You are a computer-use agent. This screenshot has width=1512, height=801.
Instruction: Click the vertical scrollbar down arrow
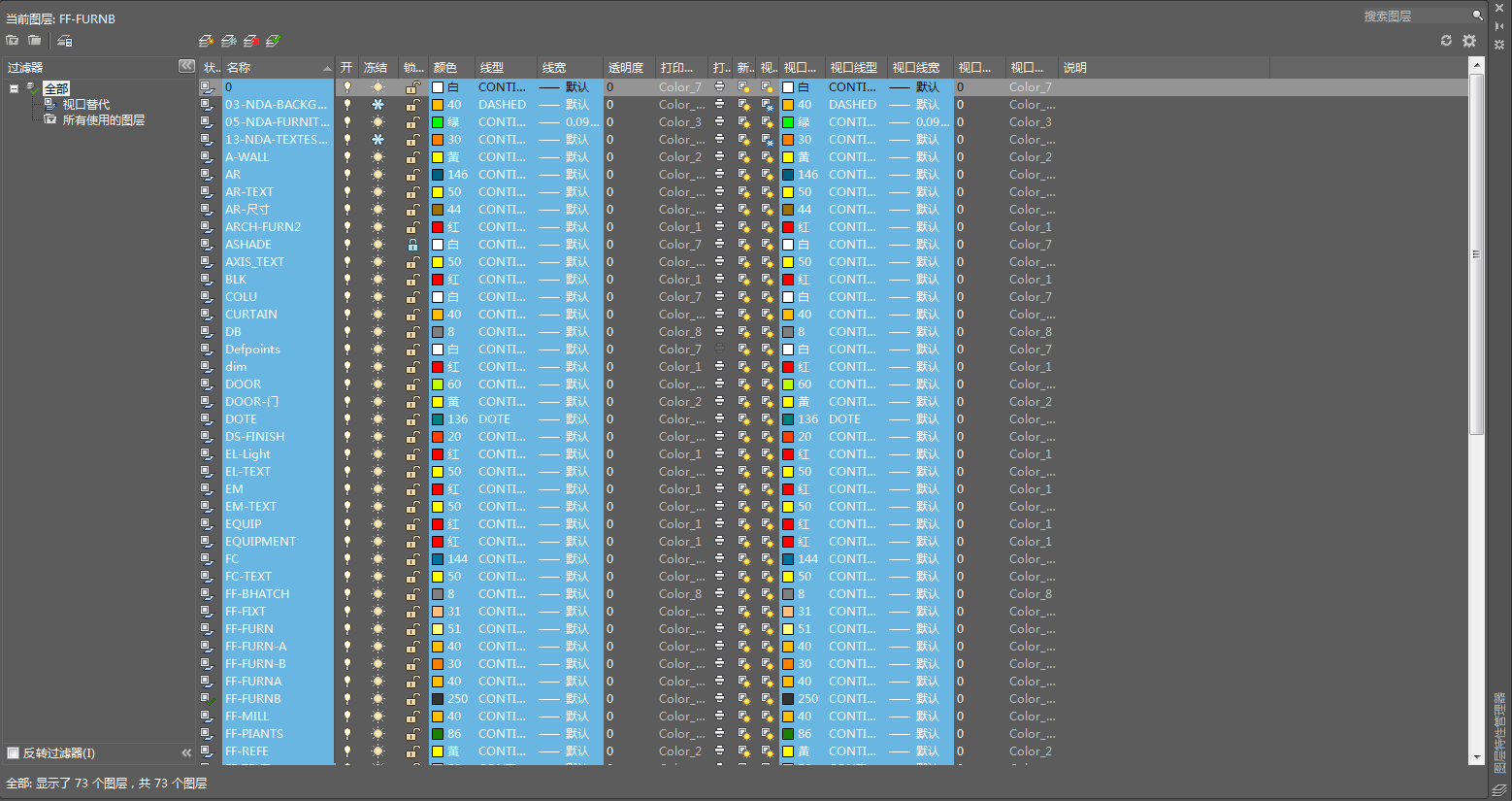coord(1477,756)
